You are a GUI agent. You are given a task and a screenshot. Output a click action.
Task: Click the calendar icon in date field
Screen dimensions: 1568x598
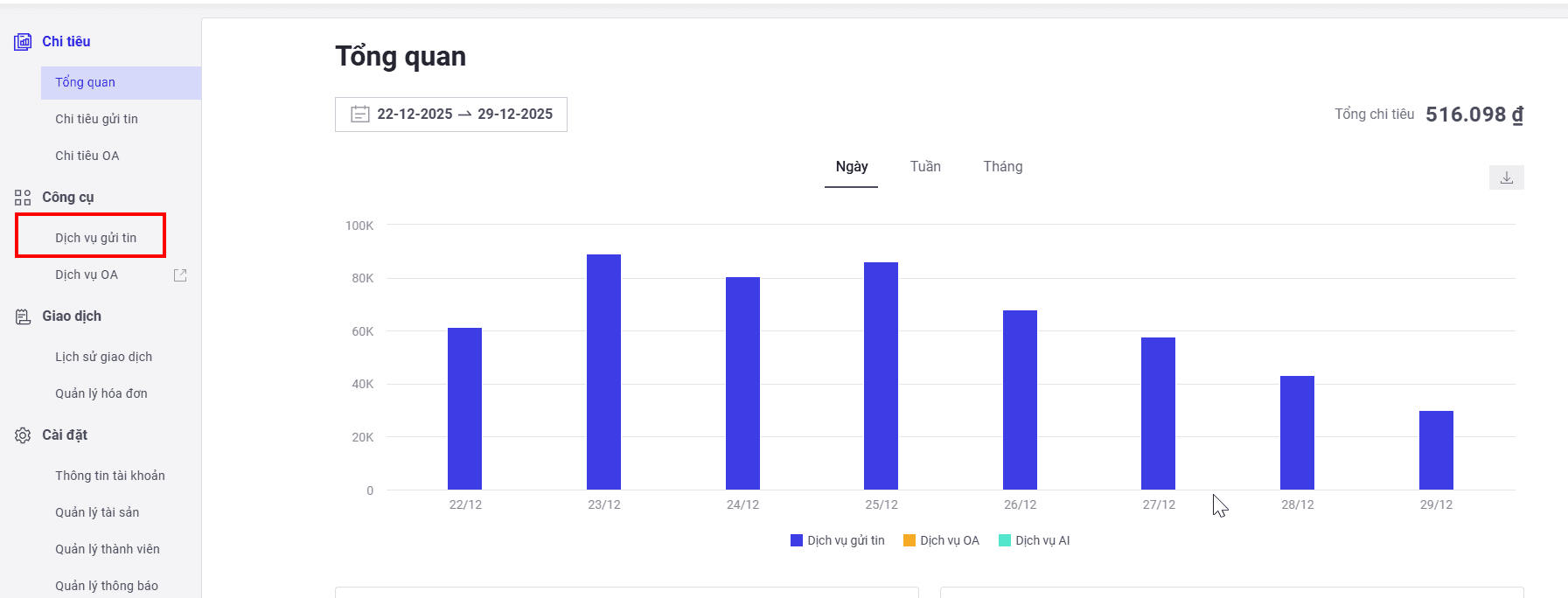click(x=359, y=115)
